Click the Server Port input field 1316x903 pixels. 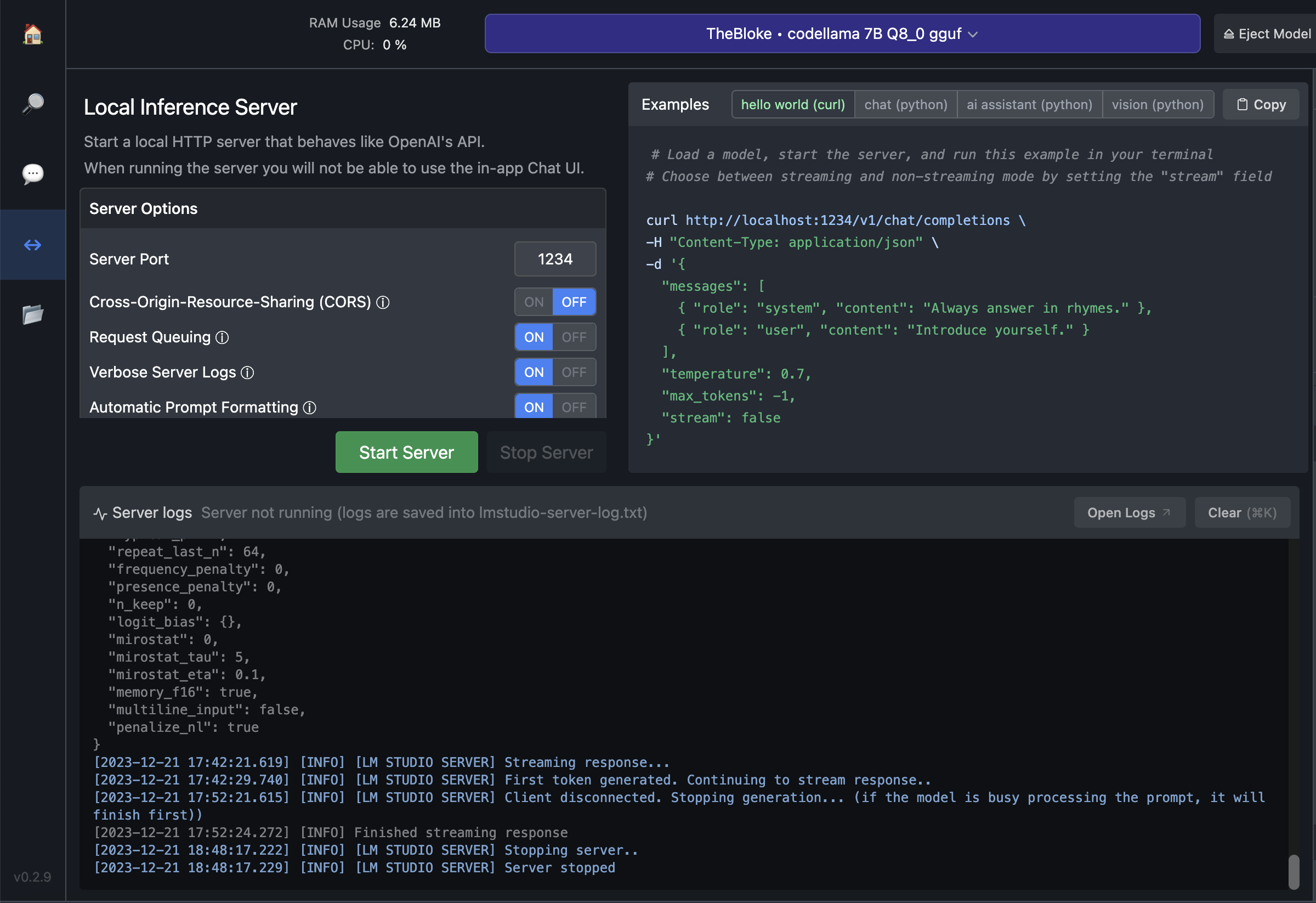555,258
